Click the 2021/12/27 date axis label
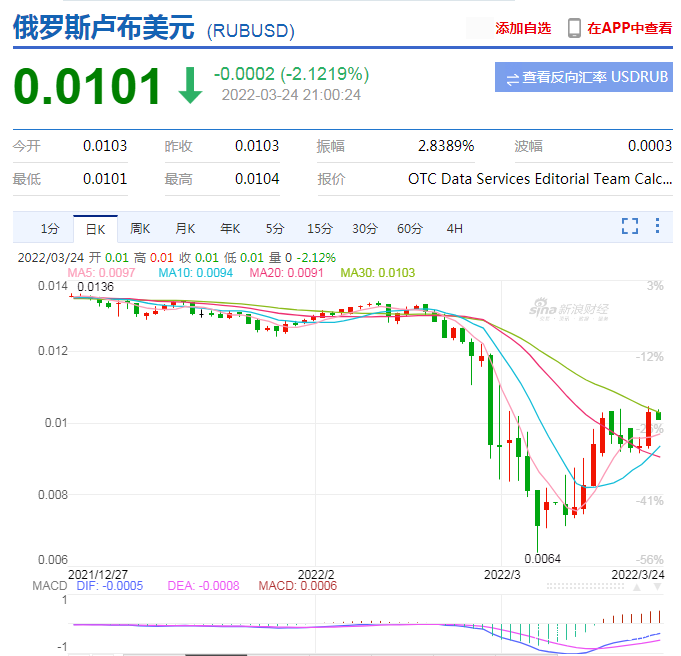Screen dimensions: 681x656 pyautogui.click(x=98, y=574)
